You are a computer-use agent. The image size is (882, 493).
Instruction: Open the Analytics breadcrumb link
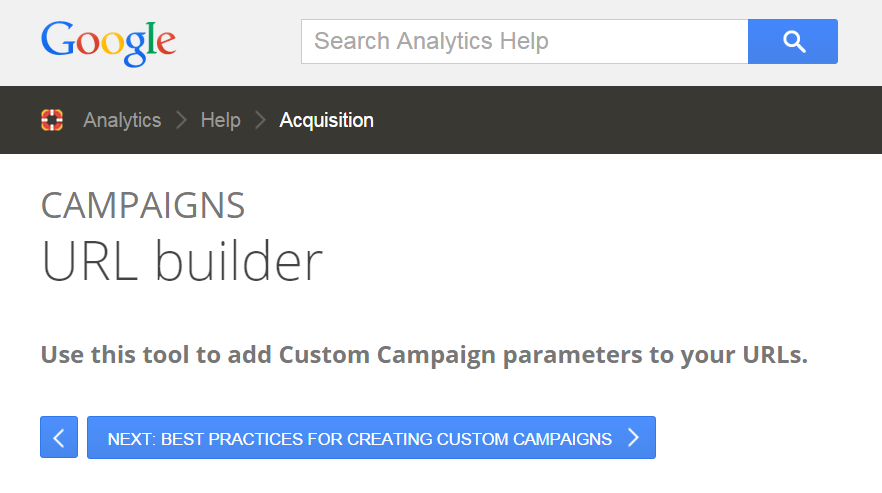122,120
